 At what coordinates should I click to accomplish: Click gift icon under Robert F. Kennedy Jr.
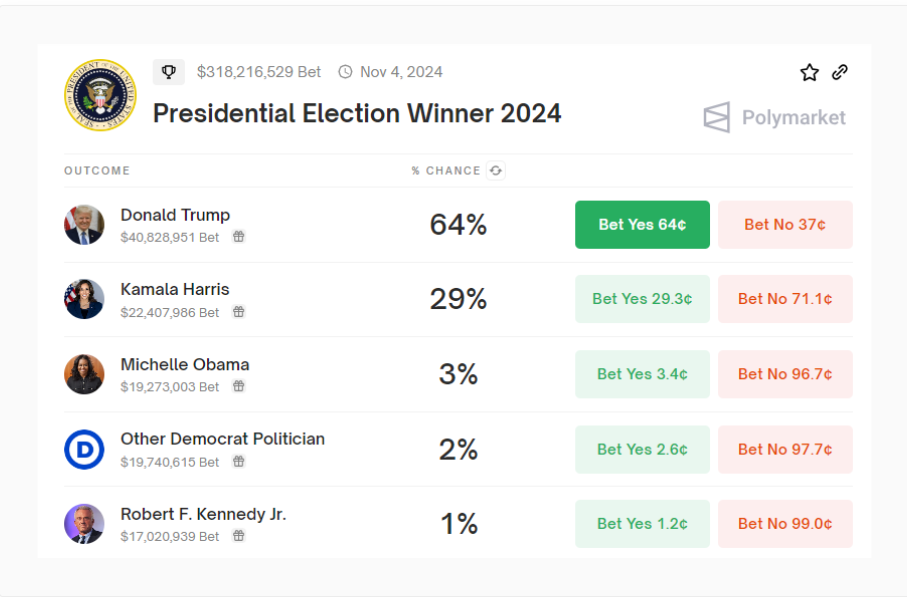tap(238, 536)
